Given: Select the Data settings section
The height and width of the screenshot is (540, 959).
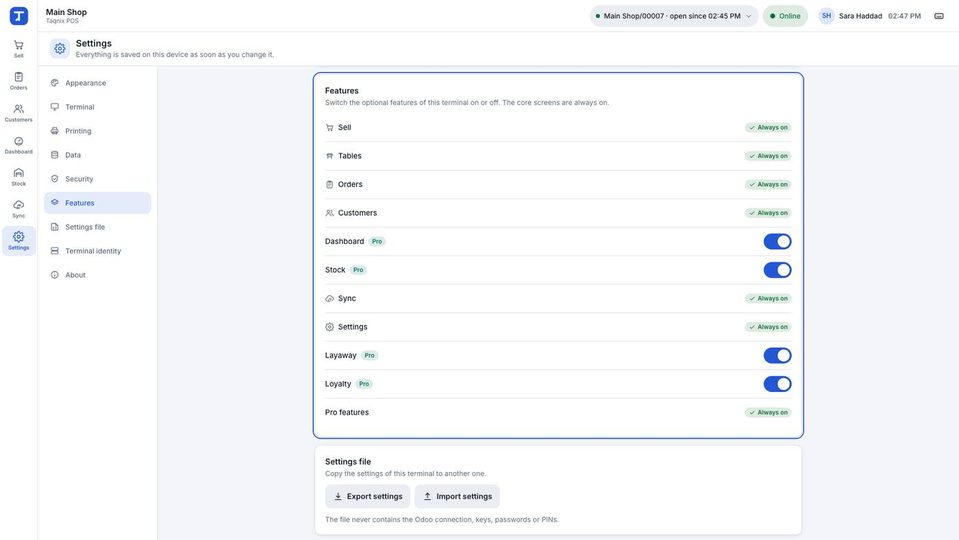Looking at the screenshot, I should tap(97, 155).
